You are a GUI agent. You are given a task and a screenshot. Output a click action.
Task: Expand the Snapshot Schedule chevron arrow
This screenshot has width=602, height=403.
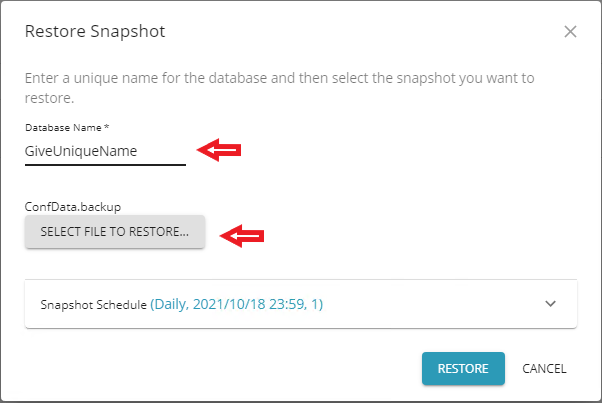(550, 304)
